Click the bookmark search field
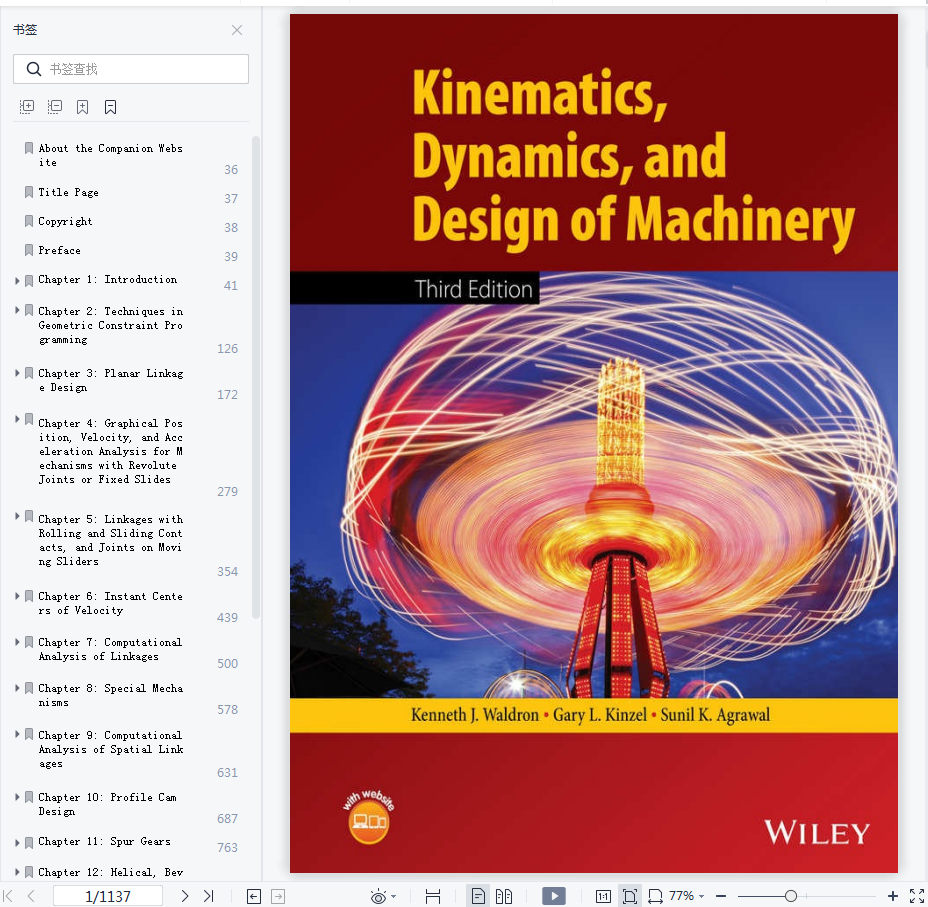The image size is (928, 907). [131, 69]
